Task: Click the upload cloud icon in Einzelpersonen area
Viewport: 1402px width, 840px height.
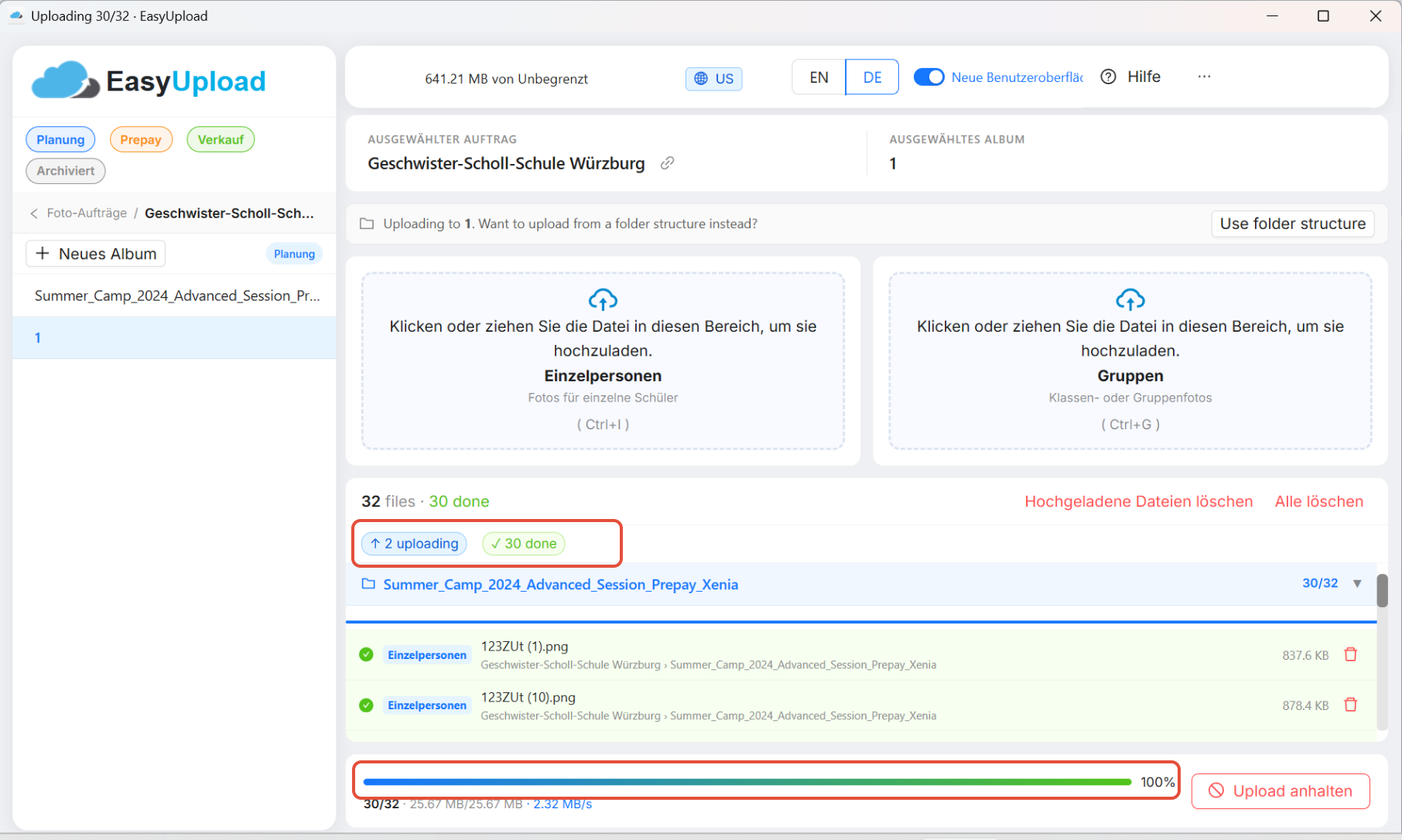Action: 603,299
